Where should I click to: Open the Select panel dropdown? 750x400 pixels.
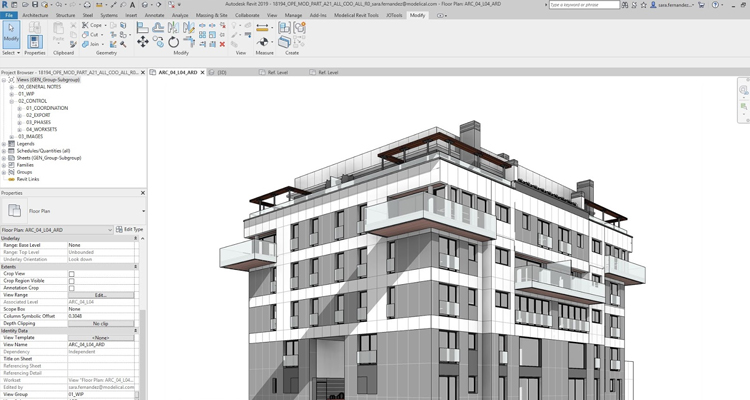11,53
